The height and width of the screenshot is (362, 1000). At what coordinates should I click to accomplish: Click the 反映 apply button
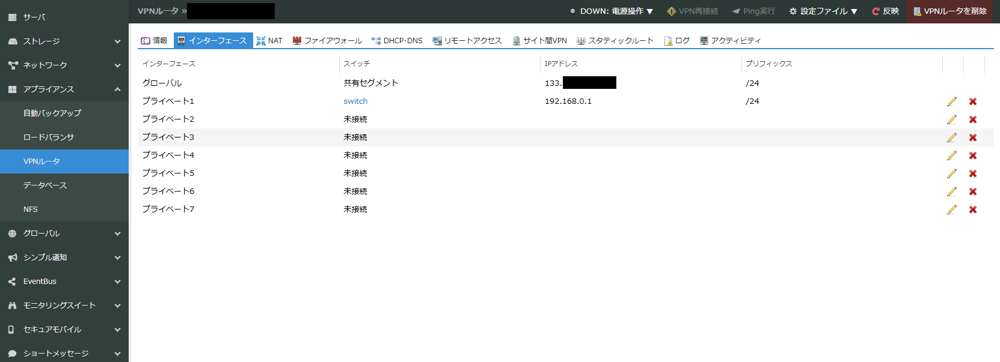click(885, 11)
